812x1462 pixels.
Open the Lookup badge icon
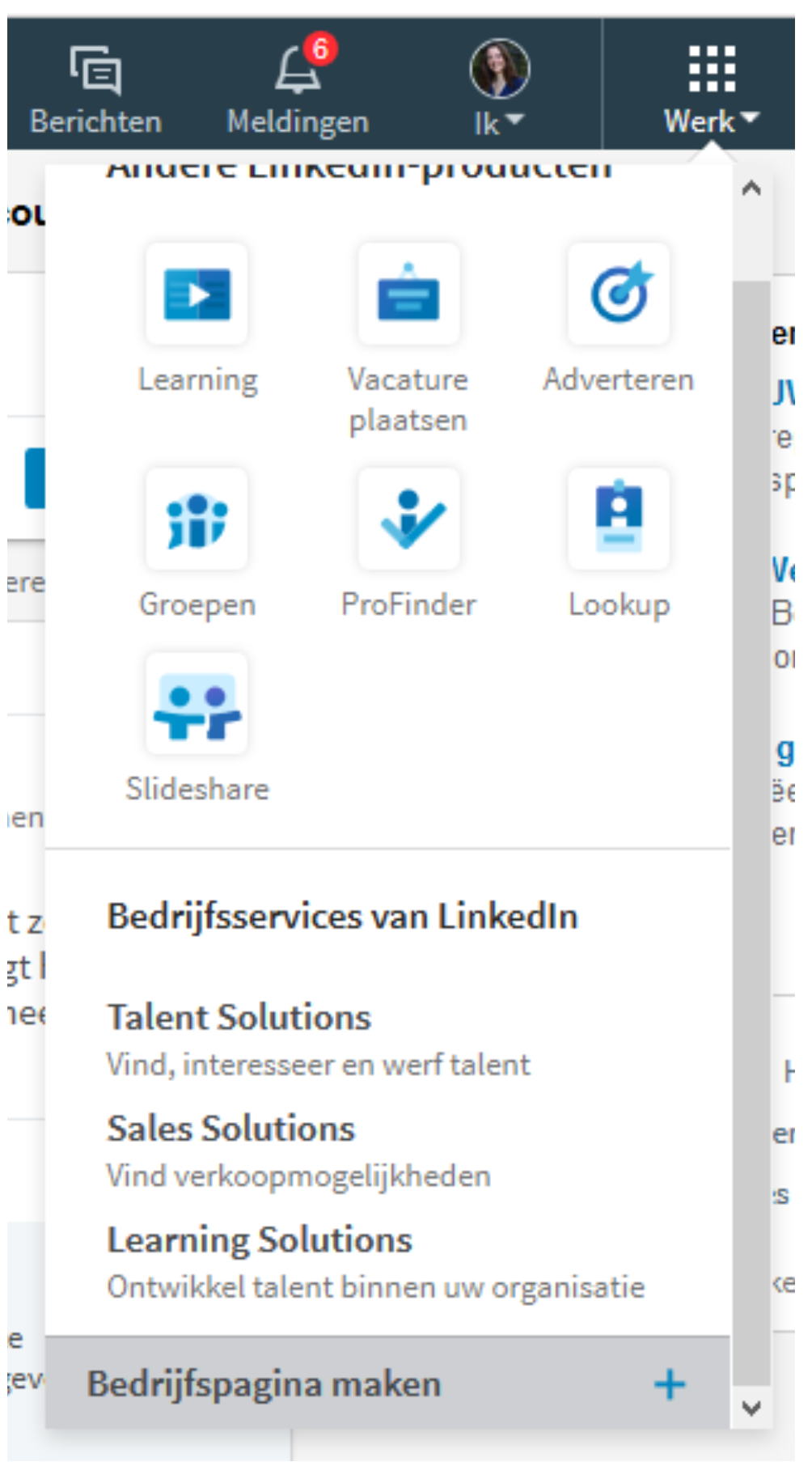(x=619, y=519)
